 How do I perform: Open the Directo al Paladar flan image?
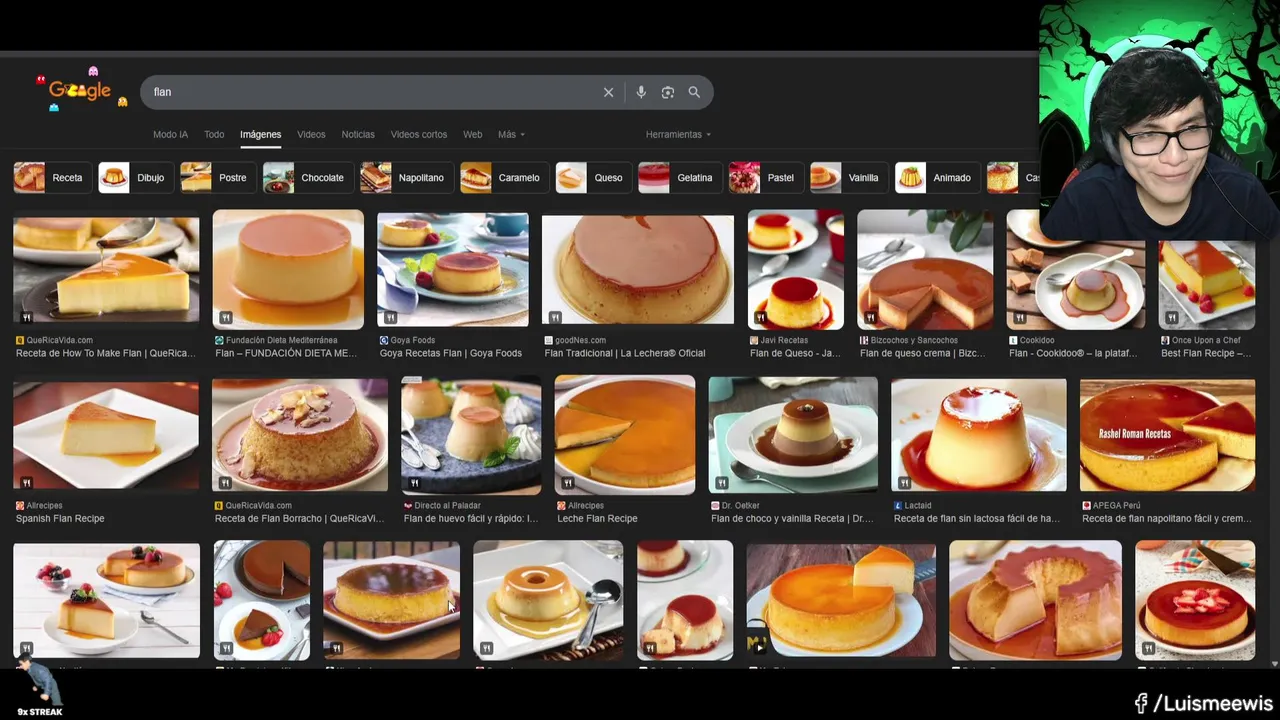[471, 435]
